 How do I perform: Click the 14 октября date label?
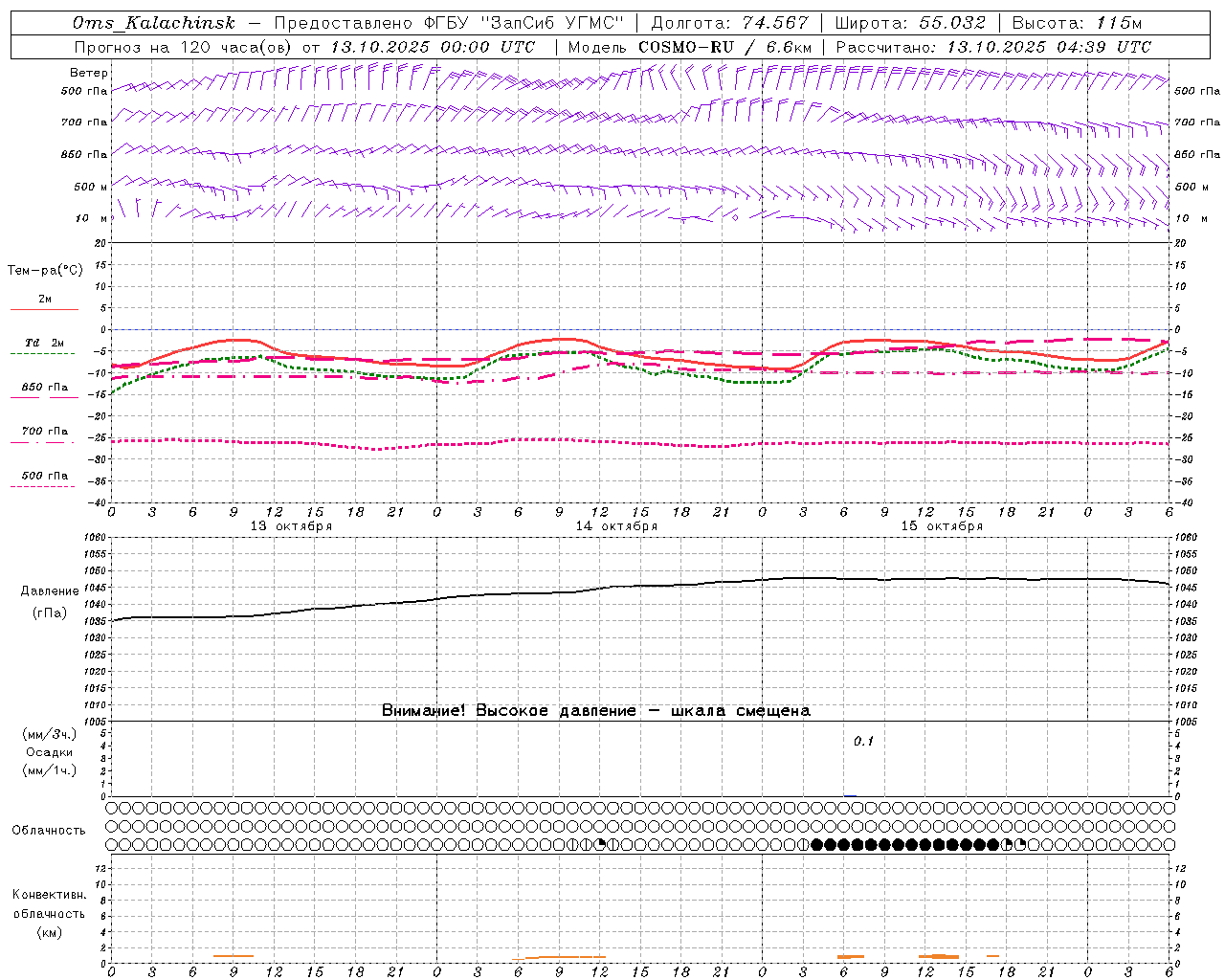click(x=616, y=526)
